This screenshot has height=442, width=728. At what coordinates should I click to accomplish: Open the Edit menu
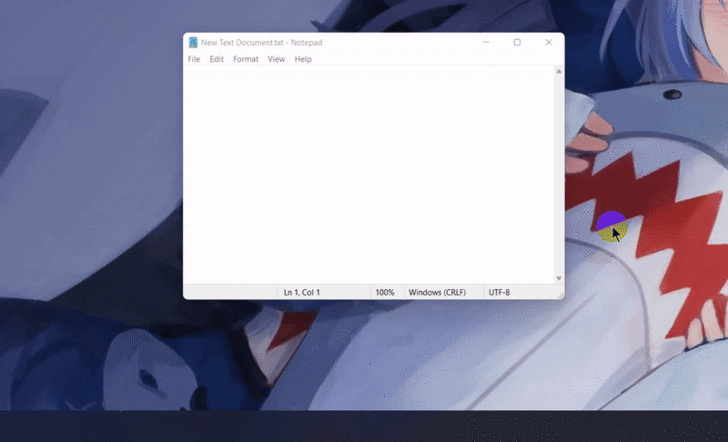(x=216, y=59)
